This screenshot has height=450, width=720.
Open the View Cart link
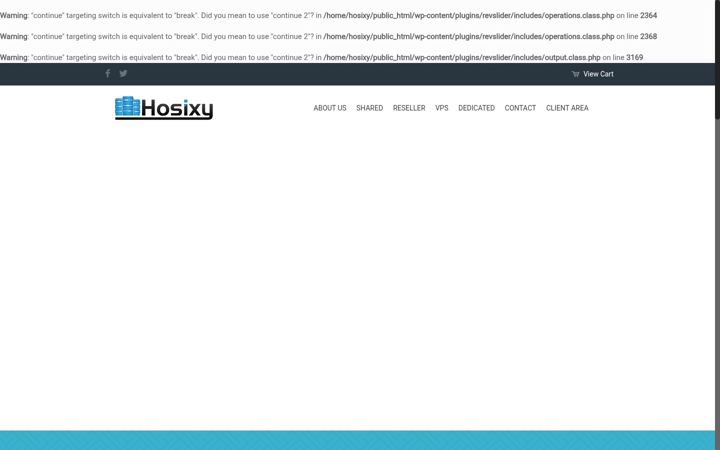point(598,74)
